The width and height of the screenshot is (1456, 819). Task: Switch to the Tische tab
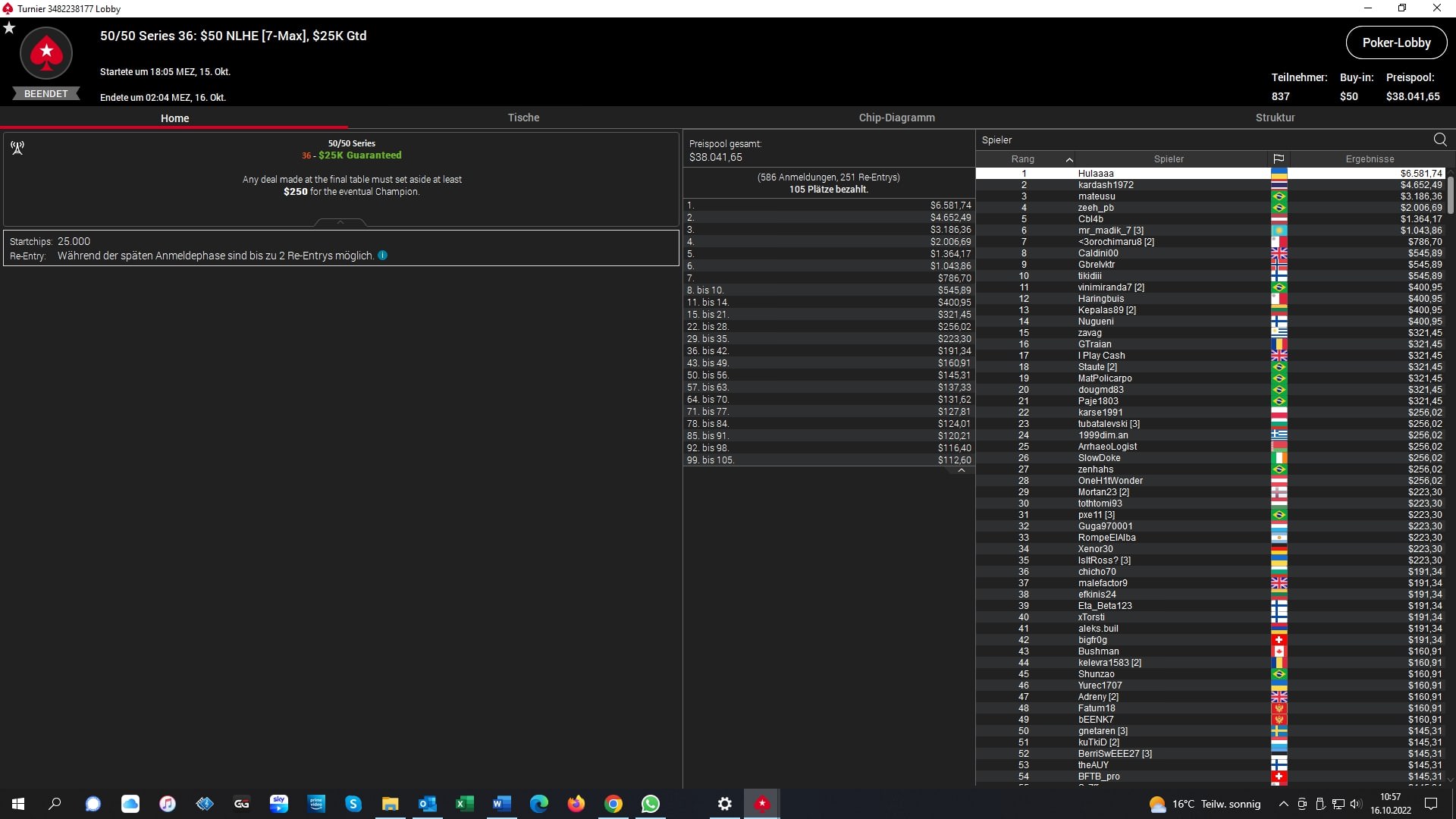pos(523,118)
